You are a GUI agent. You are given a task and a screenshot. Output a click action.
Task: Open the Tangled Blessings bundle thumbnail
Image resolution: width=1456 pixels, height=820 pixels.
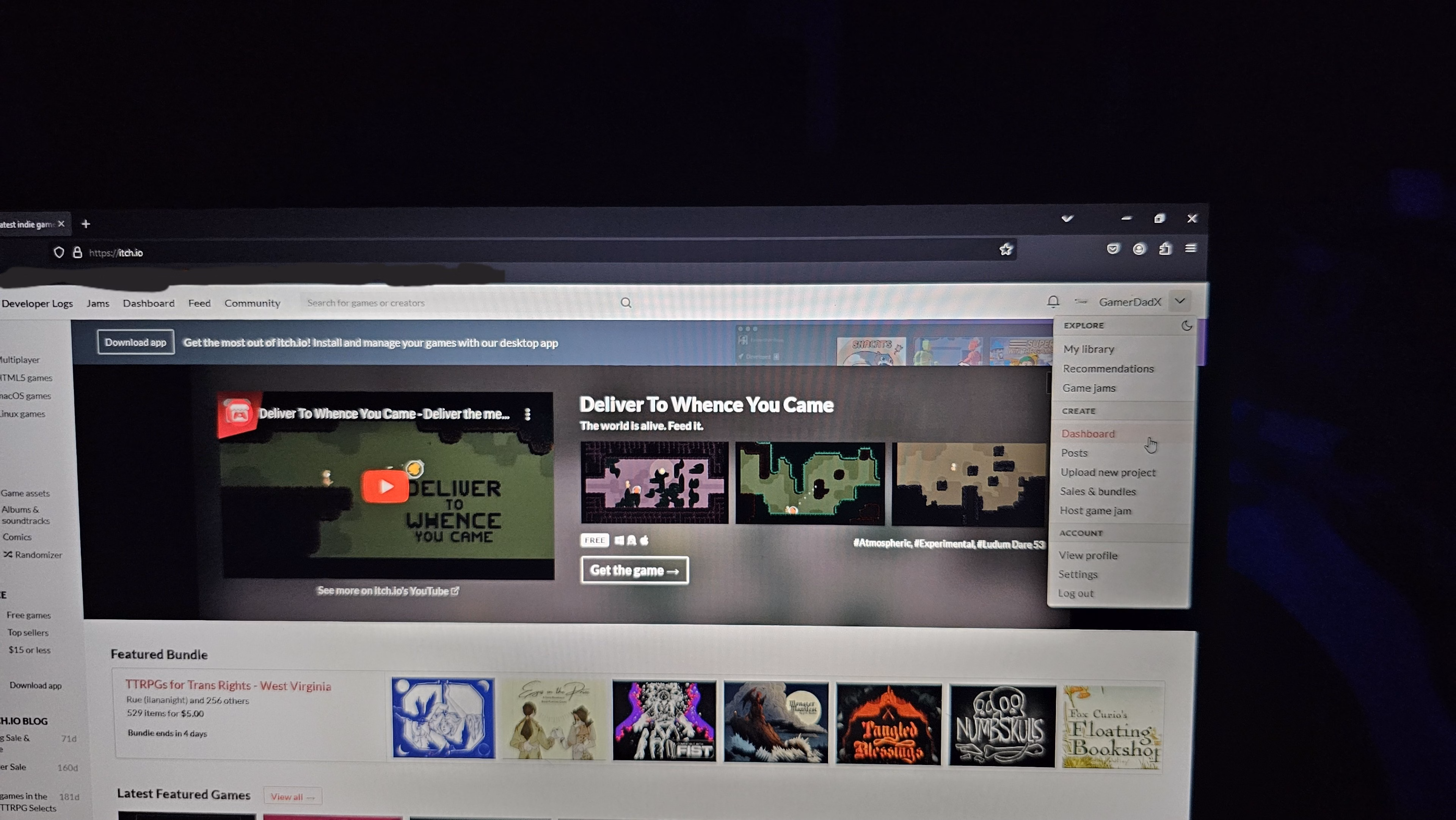coord(888,725)
